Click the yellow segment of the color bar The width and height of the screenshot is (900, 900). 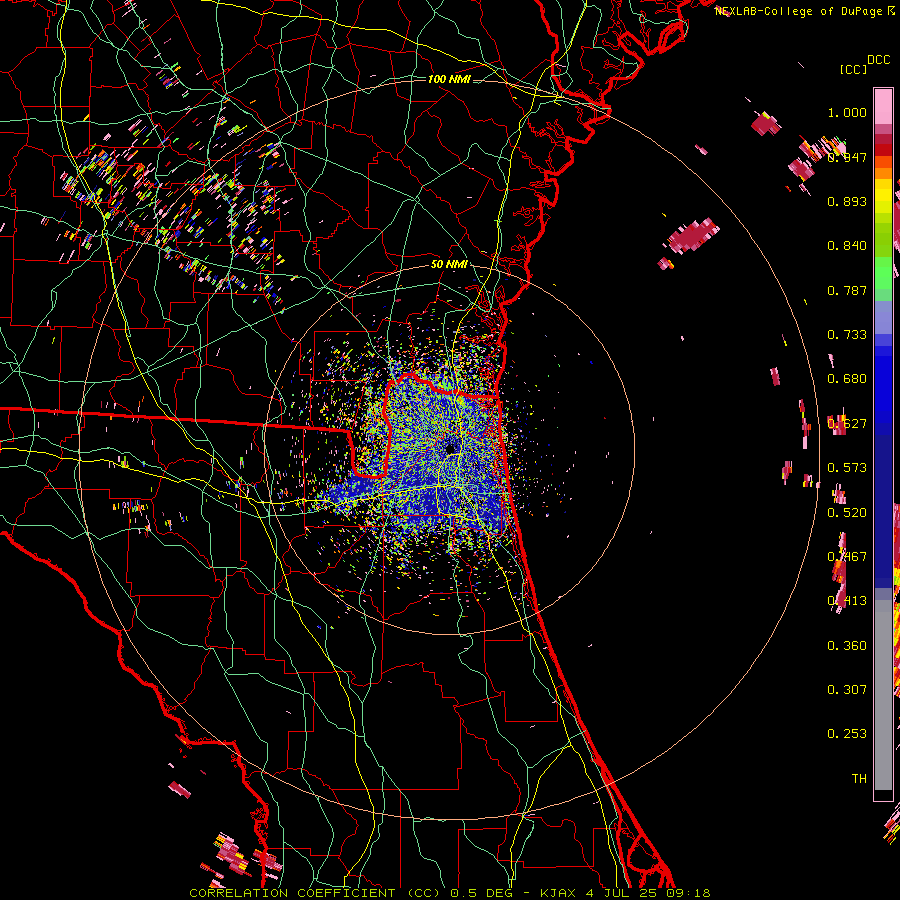pyautogui.click(x=883, y=197)
